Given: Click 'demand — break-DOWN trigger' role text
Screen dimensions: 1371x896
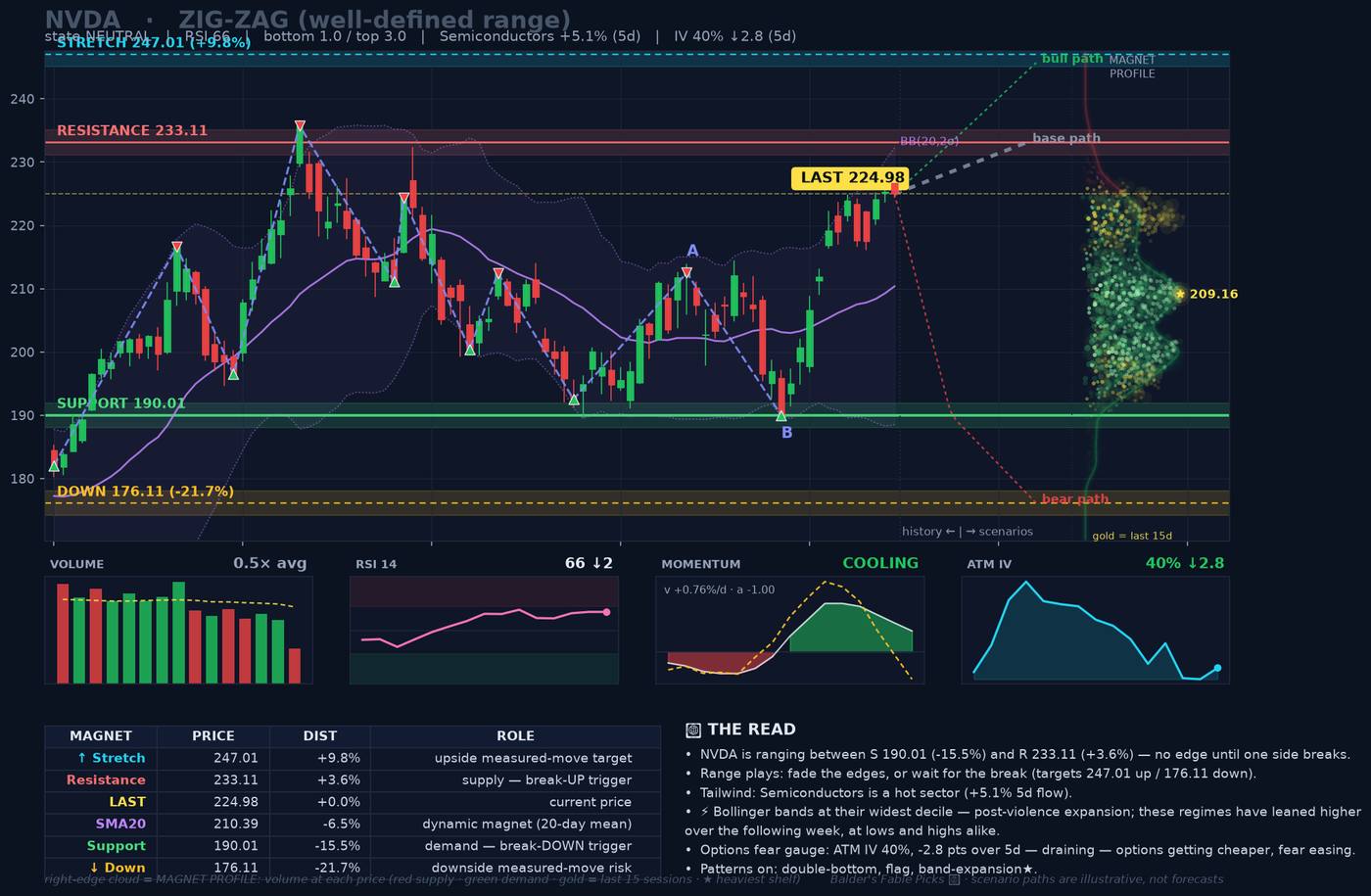Looking at the screenshot, I should tap(528, 846).
